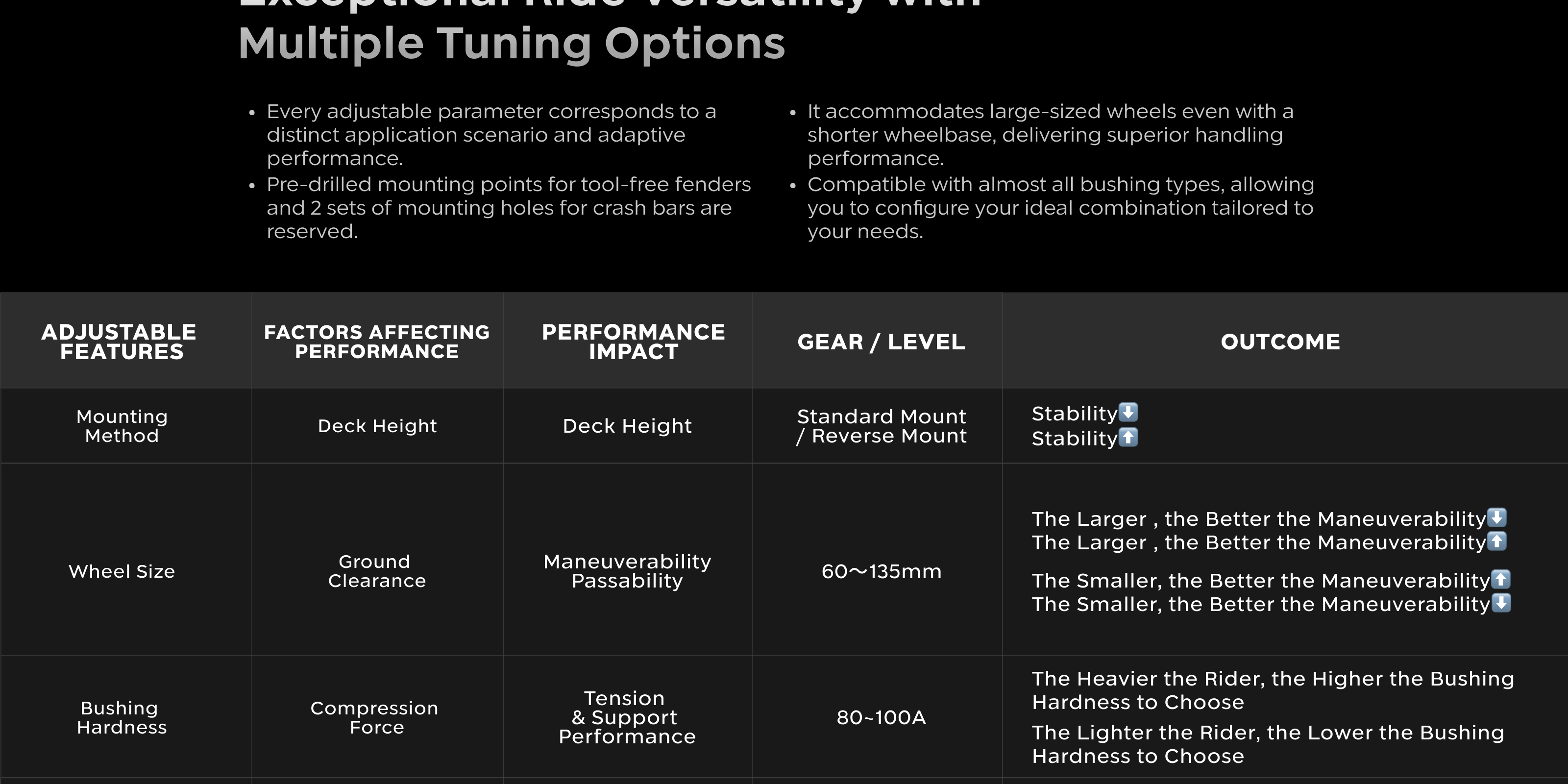Click the up arrow icon beside second Stability
This screenshot has width=1568, height=784.
tap(1128, 437)
